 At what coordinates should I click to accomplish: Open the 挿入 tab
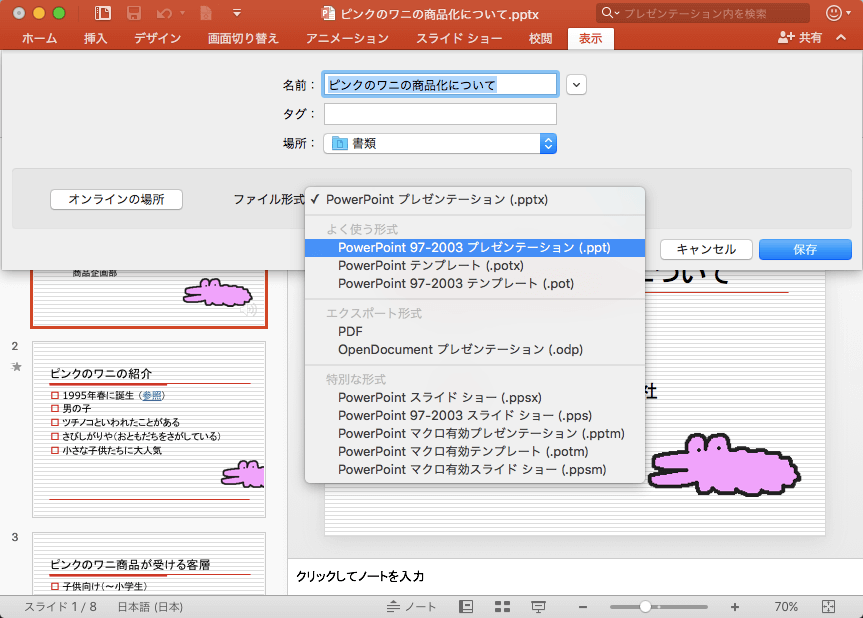pos(95,38)
